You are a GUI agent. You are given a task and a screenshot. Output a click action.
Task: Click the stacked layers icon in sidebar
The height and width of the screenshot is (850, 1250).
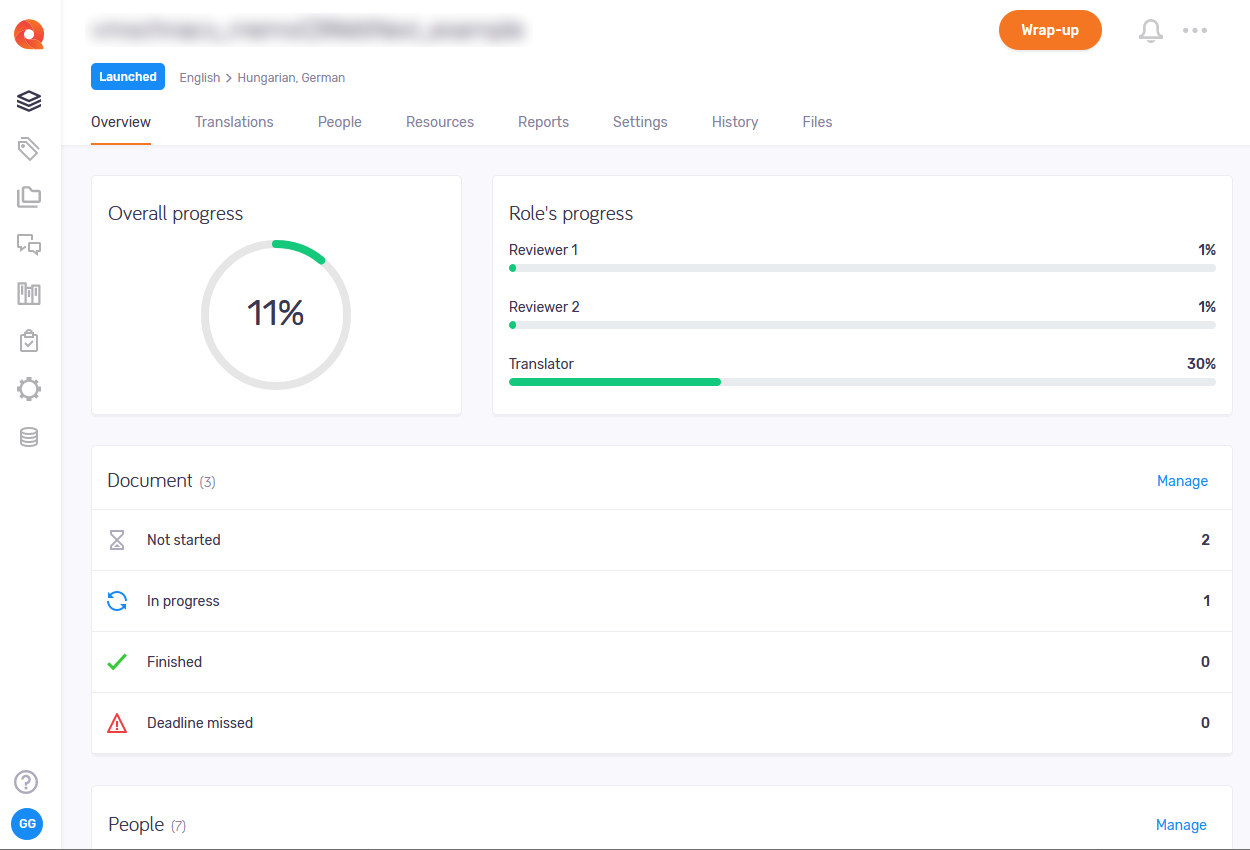click(x=29, y=101)
